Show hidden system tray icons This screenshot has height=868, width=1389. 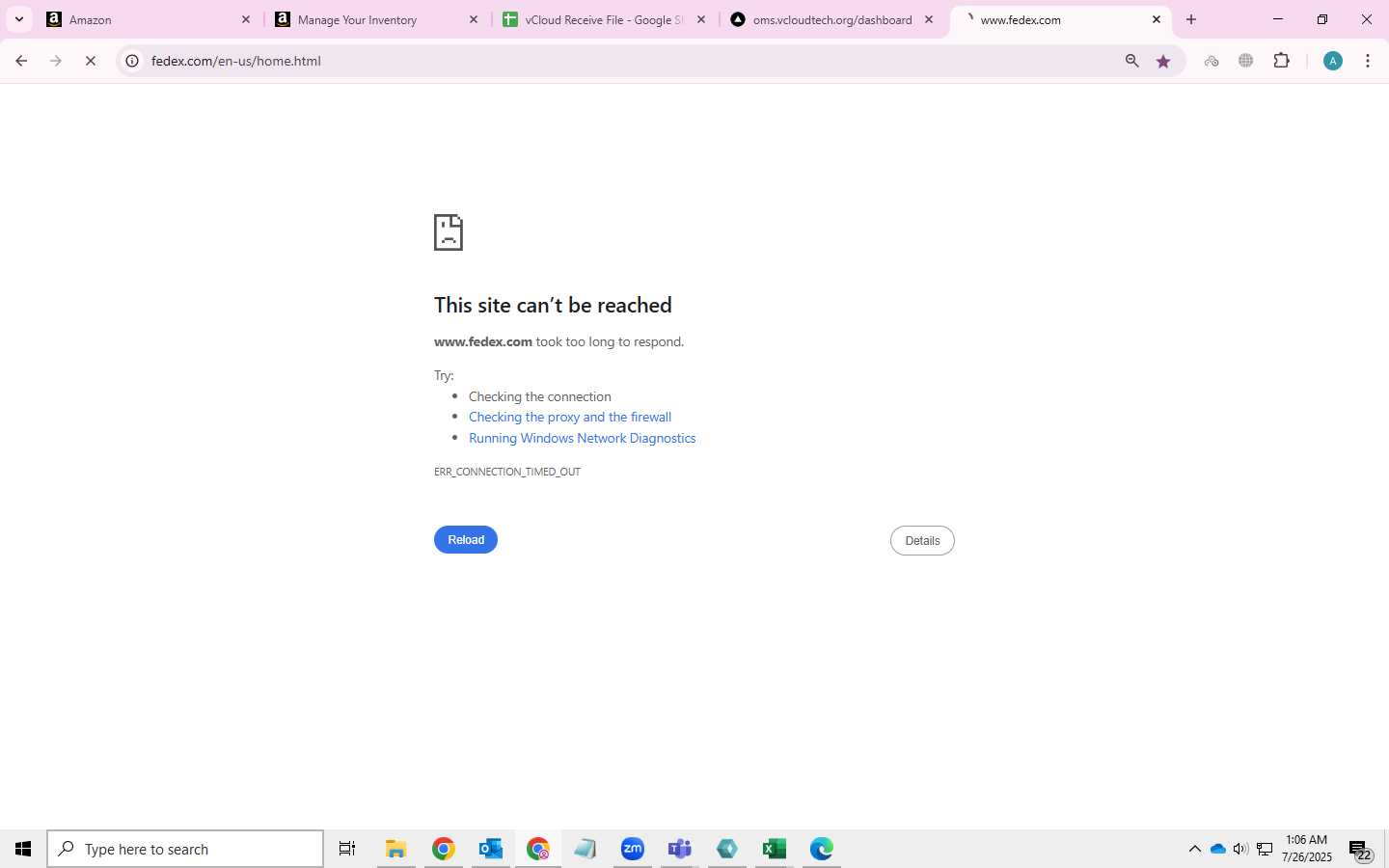click(x=1194, y=849)
